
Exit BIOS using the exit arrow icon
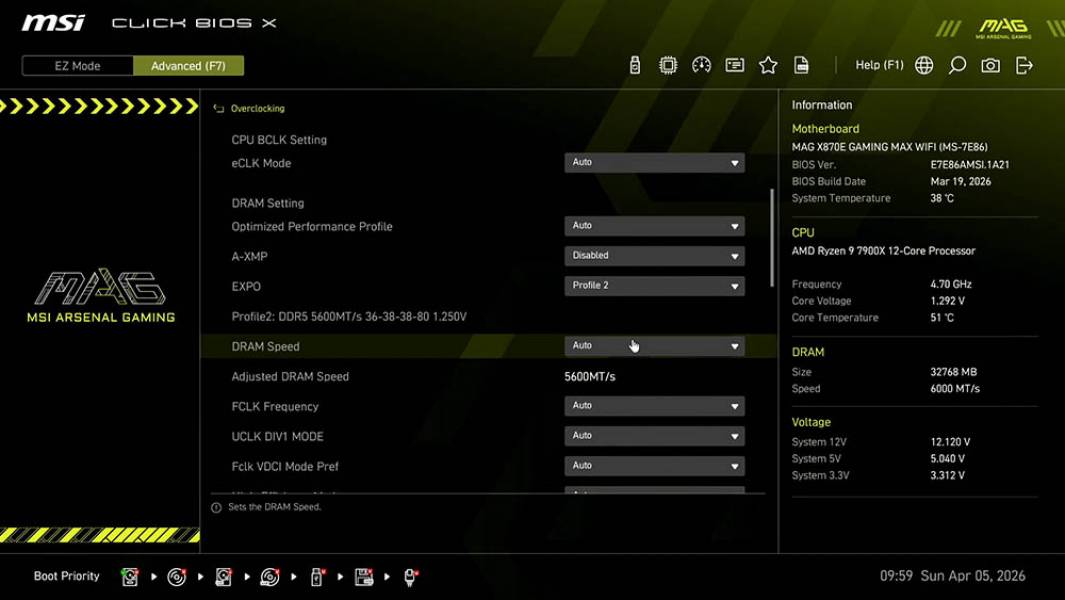click(x=1022, y=64)
